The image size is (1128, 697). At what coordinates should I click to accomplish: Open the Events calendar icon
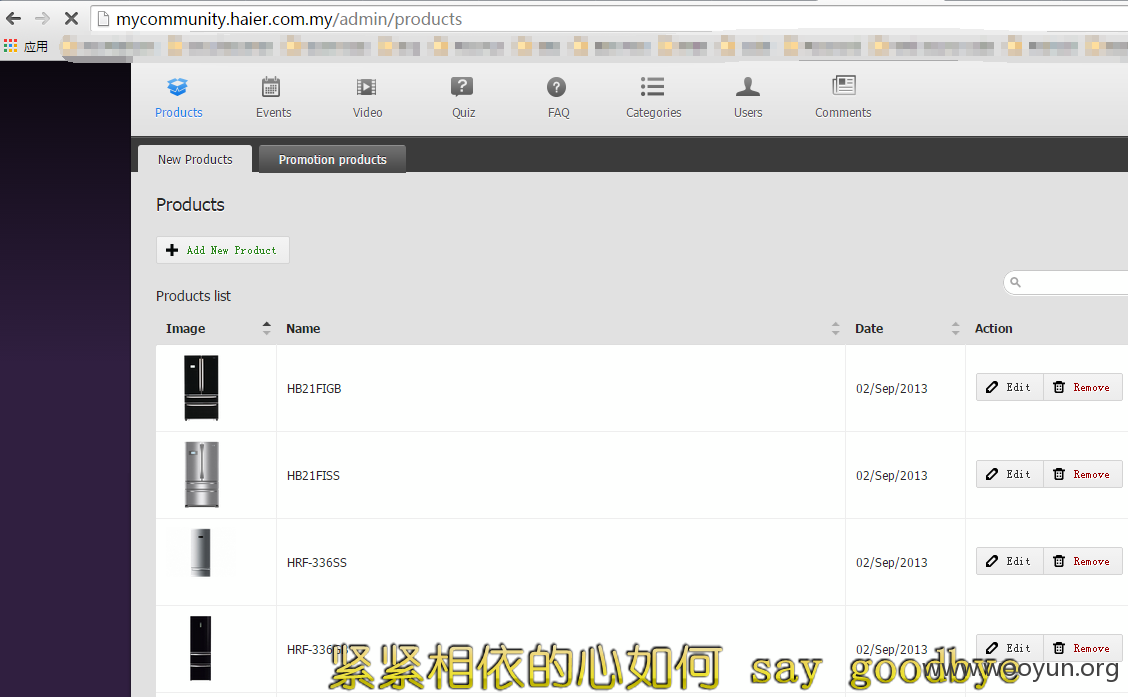click(270, 87)
